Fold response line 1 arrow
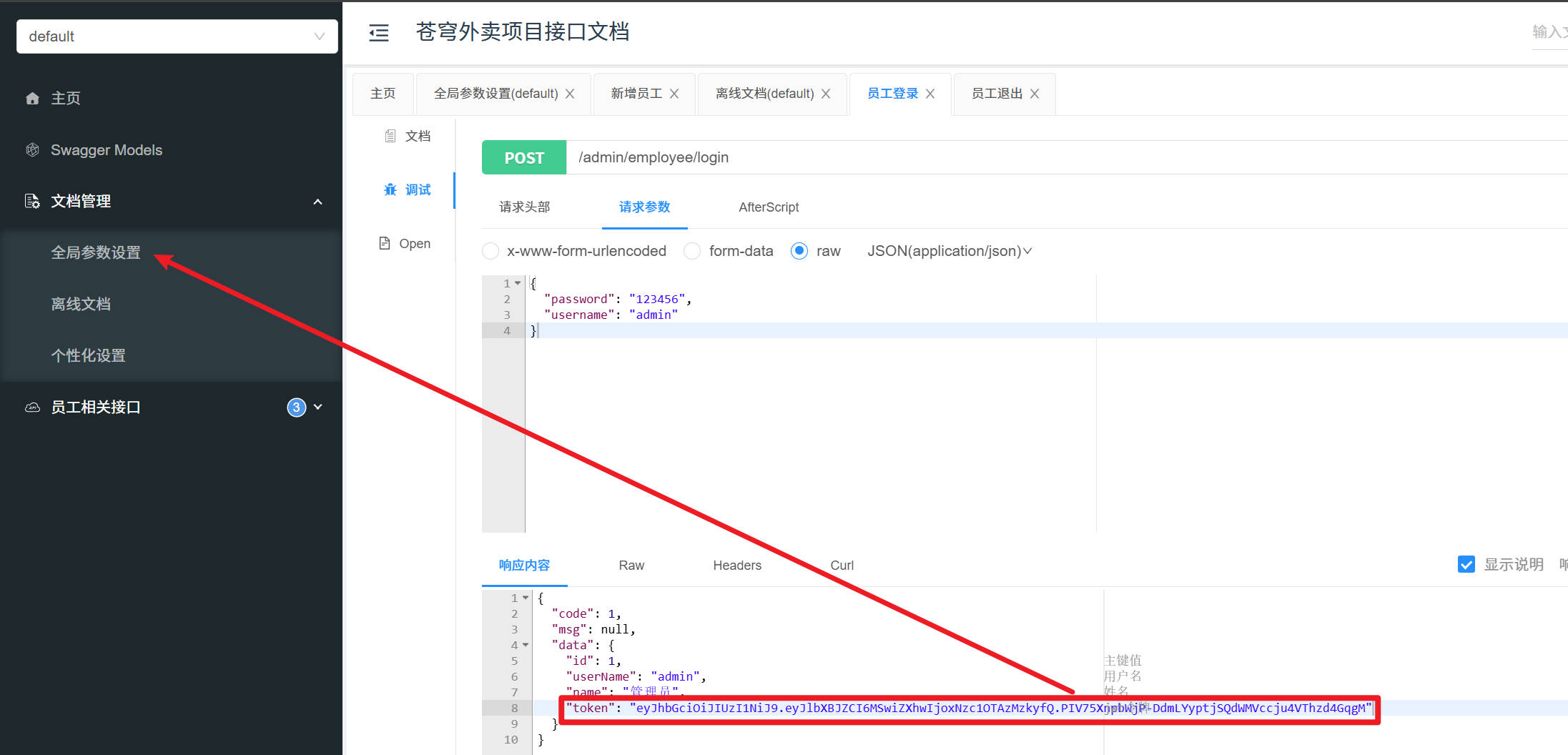This screenshot has width=1568, height=755. [526, 598]
